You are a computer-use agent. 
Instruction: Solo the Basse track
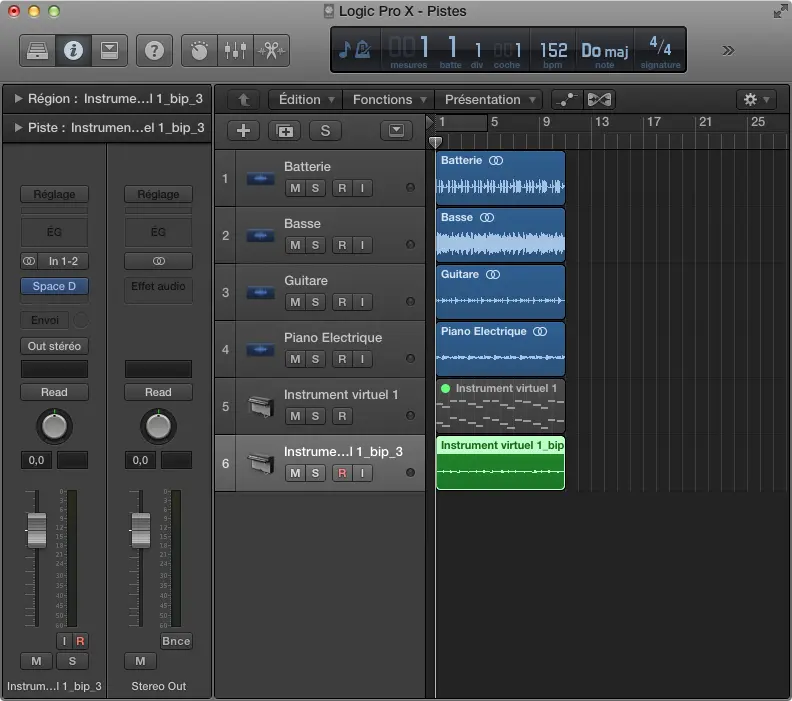[315, 245]
